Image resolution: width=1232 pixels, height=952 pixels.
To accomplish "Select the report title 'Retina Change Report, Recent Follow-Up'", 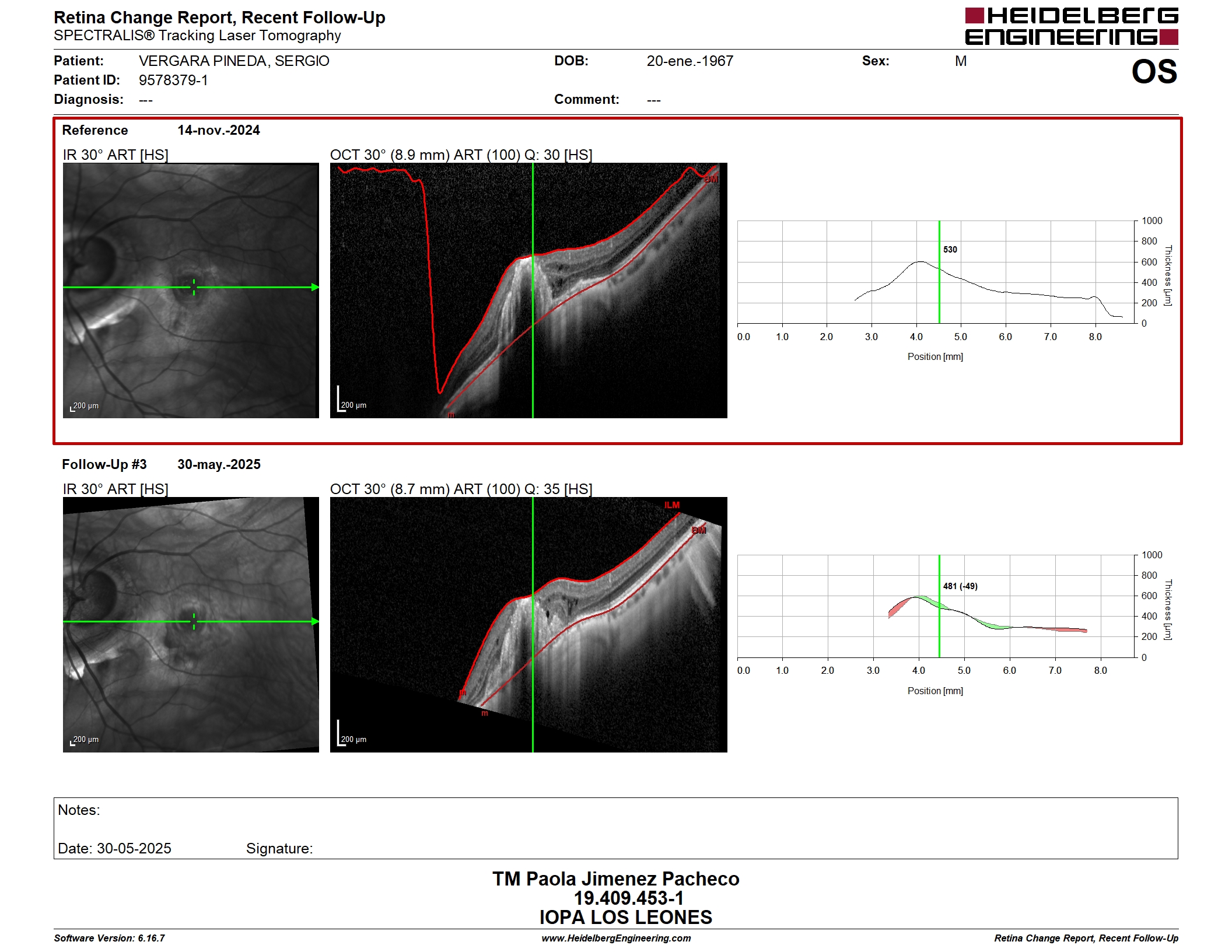I will pos(219,17).
